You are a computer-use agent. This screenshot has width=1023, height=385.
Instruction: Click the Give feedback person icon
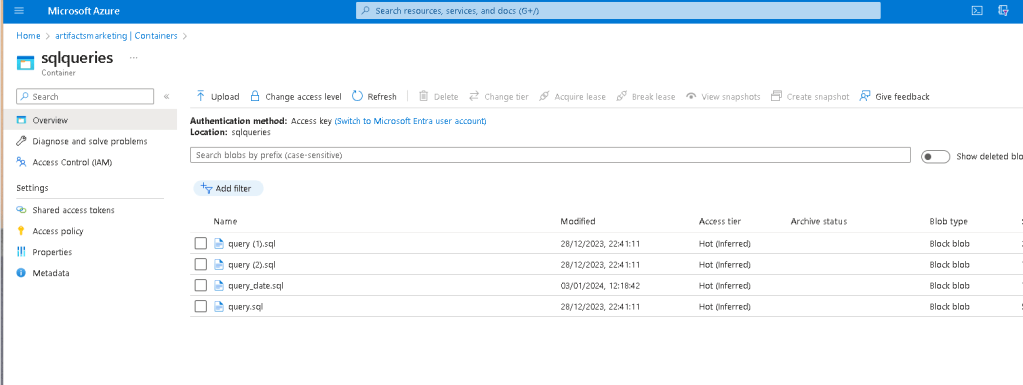point(865,96)
